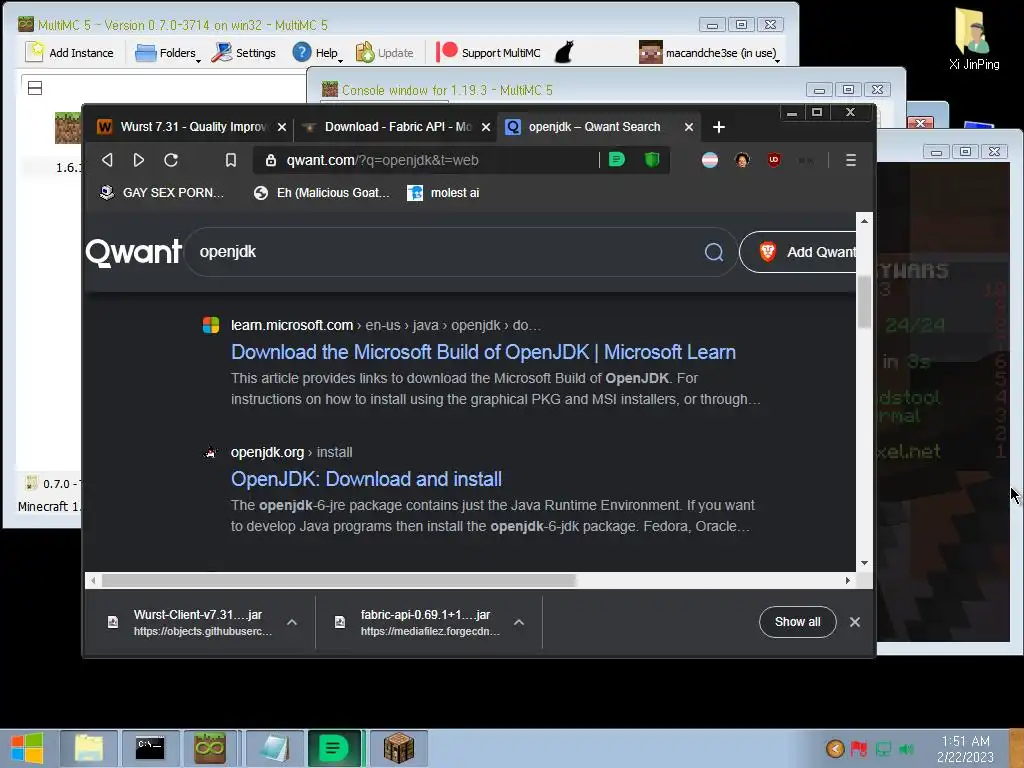The width and height of the screenshot is (1024, 768).
Task: Open Download the Microsoft Build of OpenJDK result
Action: (x=483, y=352)
